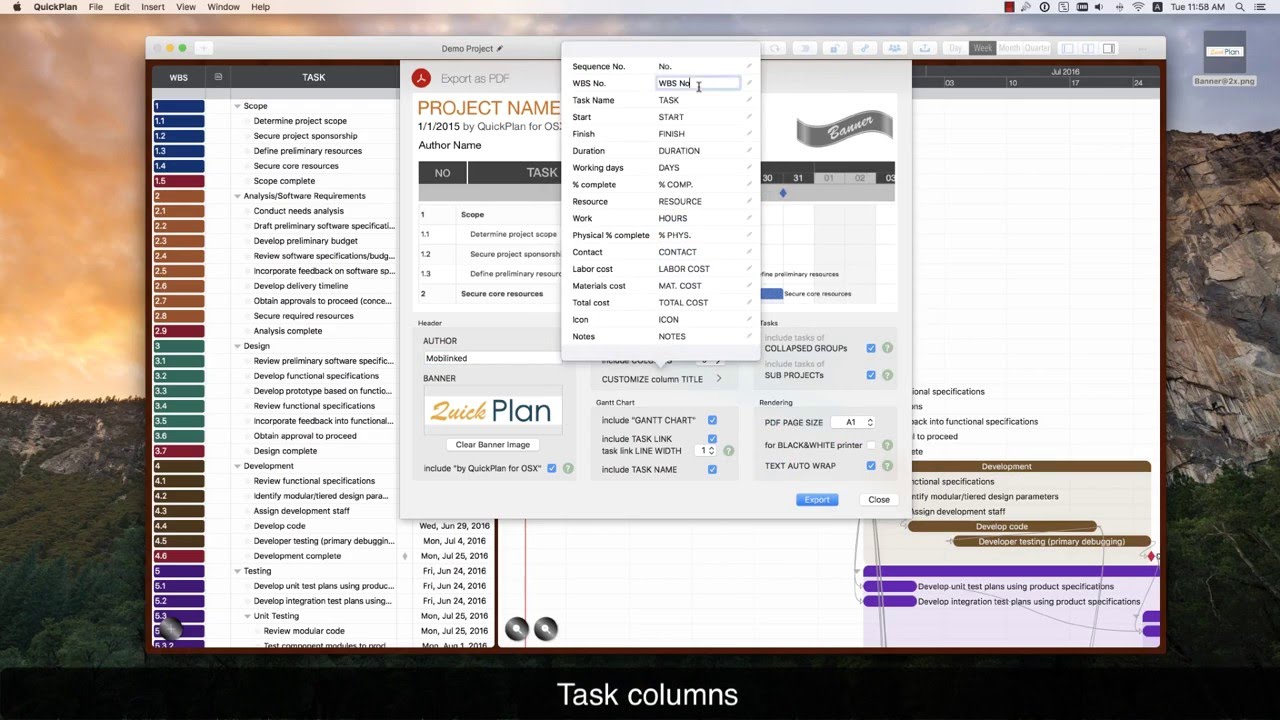The height and width of the screenshot is (720, 1280).
Task: Click the team members icon in toolbar
Action: click(x=894, y=48)
